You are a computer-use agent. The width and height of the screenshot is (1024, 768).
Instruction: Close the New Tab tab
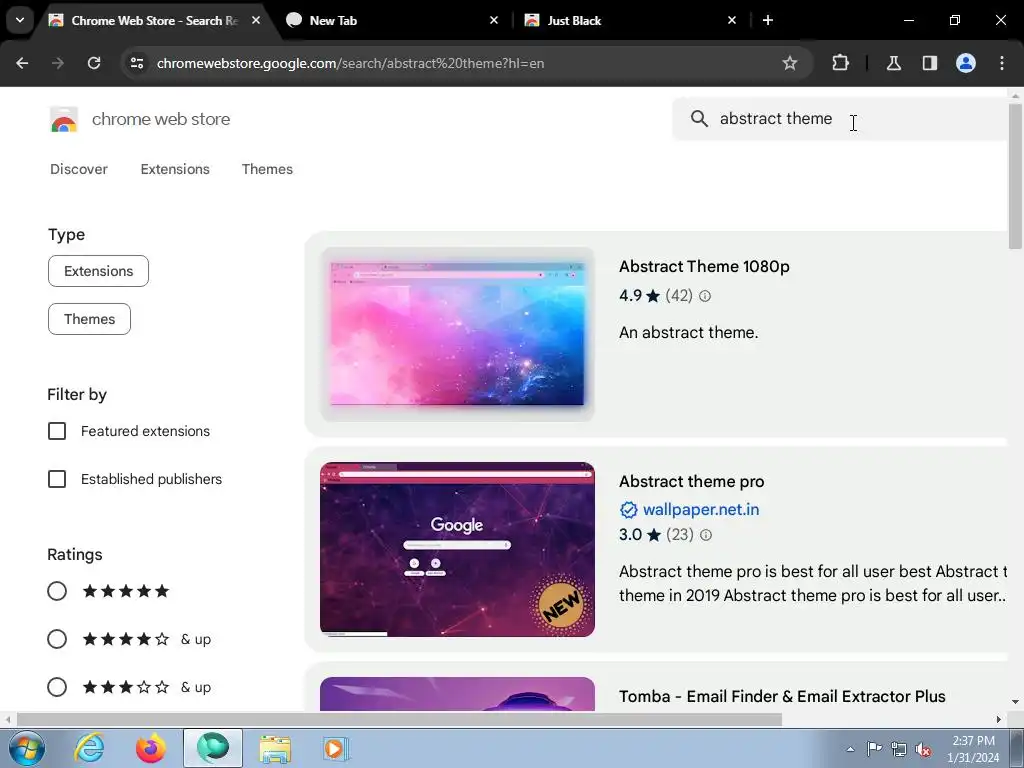coord(494,20)
